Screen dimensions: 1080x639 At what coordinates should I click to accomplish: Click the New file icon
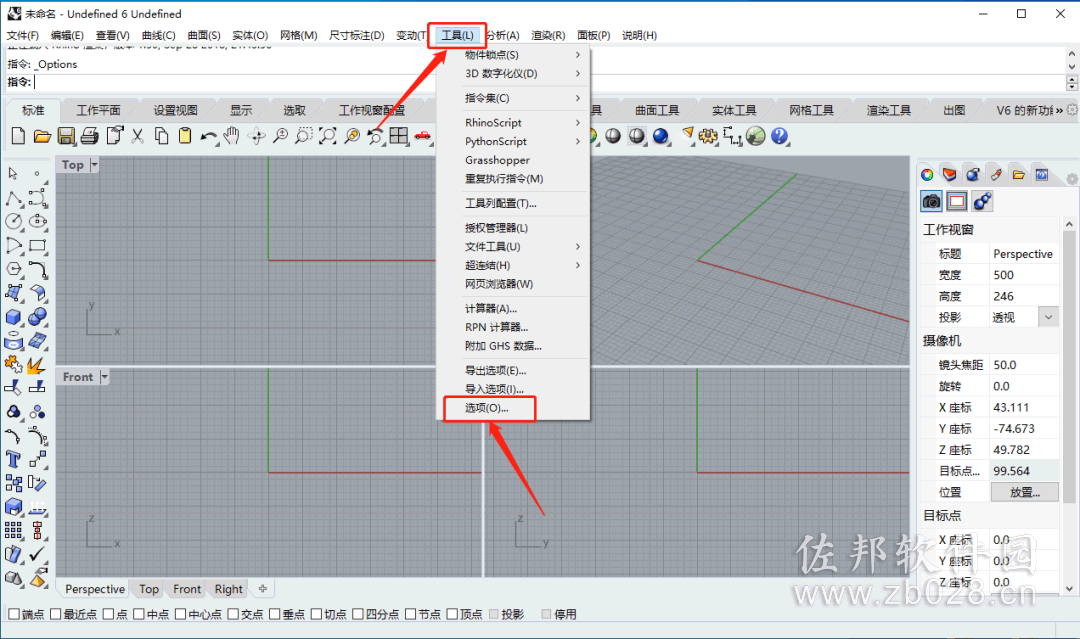[19, 136]
